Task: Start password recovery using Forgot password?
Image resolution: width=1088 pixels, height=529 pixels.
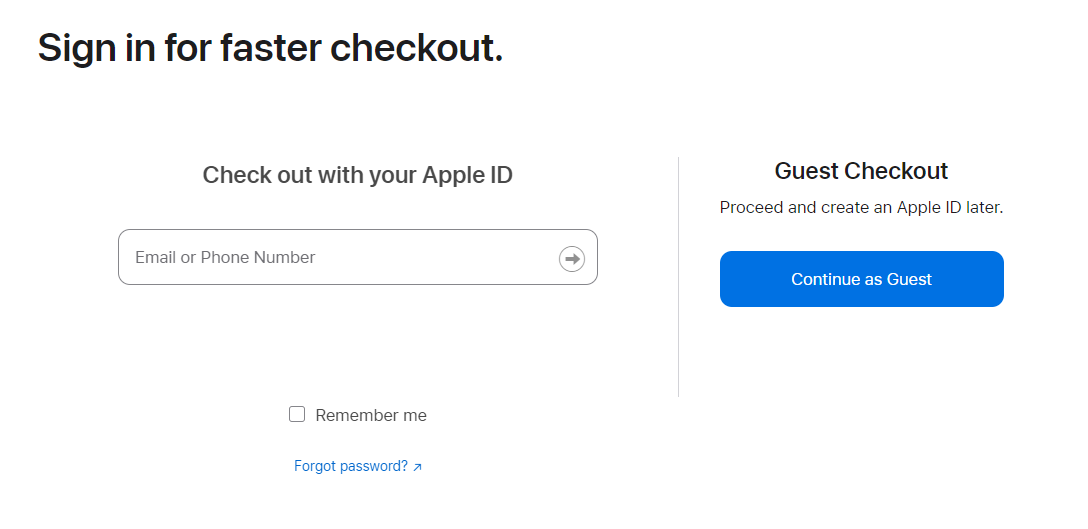Action: click(x=351, y=466)
